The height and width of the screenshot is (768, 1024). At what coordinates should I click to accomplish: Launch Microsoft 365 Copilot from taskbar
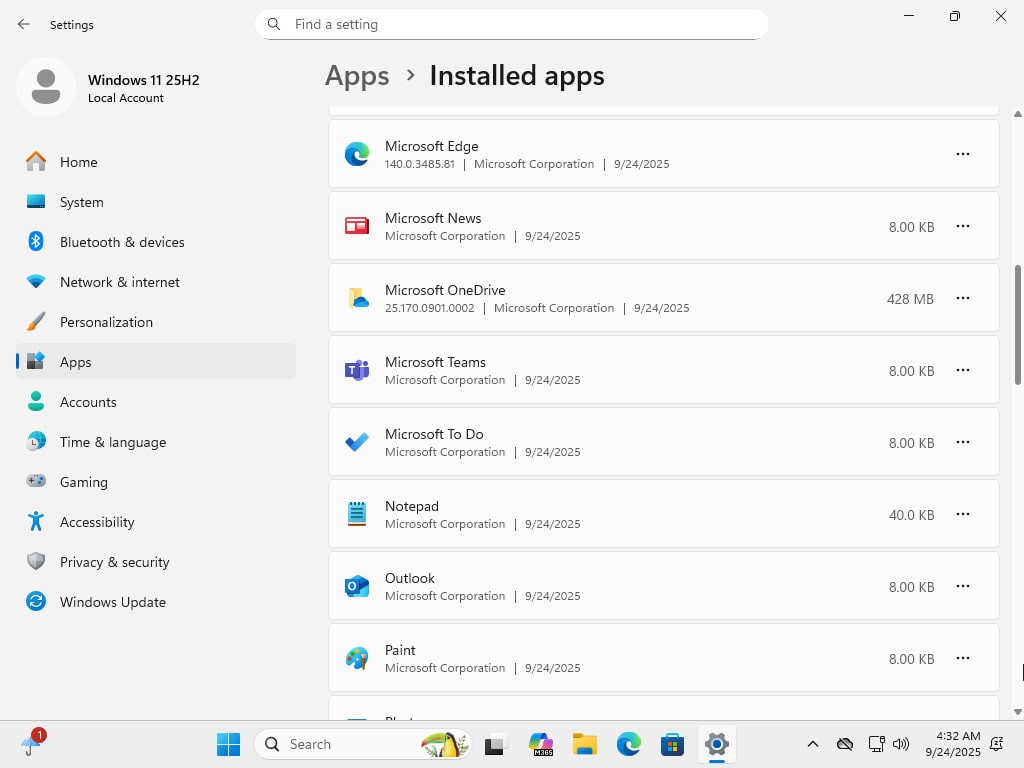(541, 744)
